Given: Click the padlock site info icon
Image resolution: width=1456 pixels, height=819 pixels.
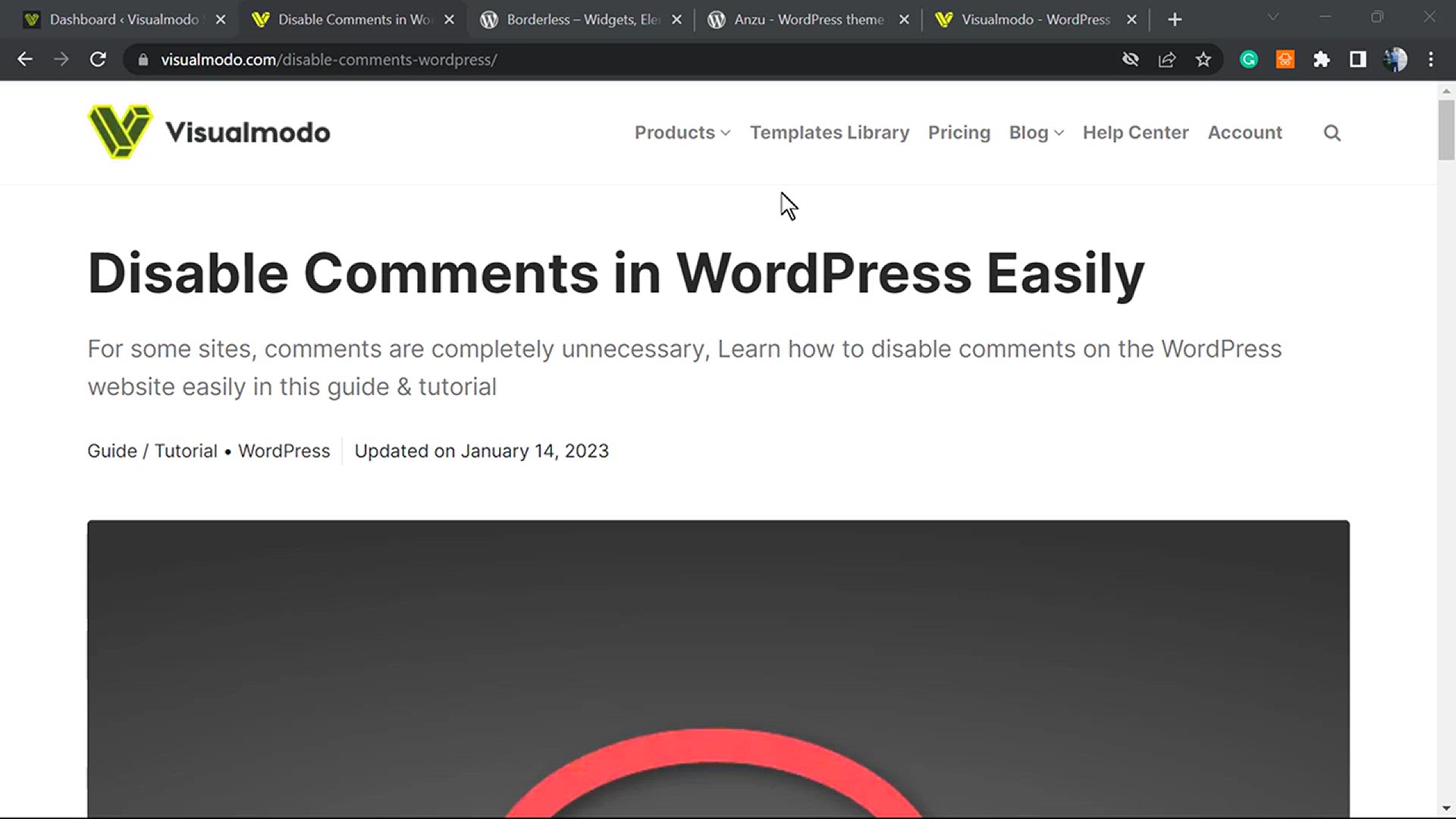Looking at the screenshot, I should (143, 59).
